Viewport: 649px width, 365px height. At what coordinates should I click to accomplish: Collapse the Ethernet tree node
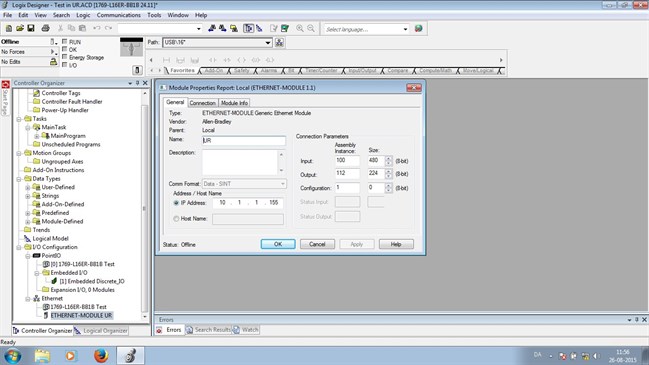[x=28, y=298]
